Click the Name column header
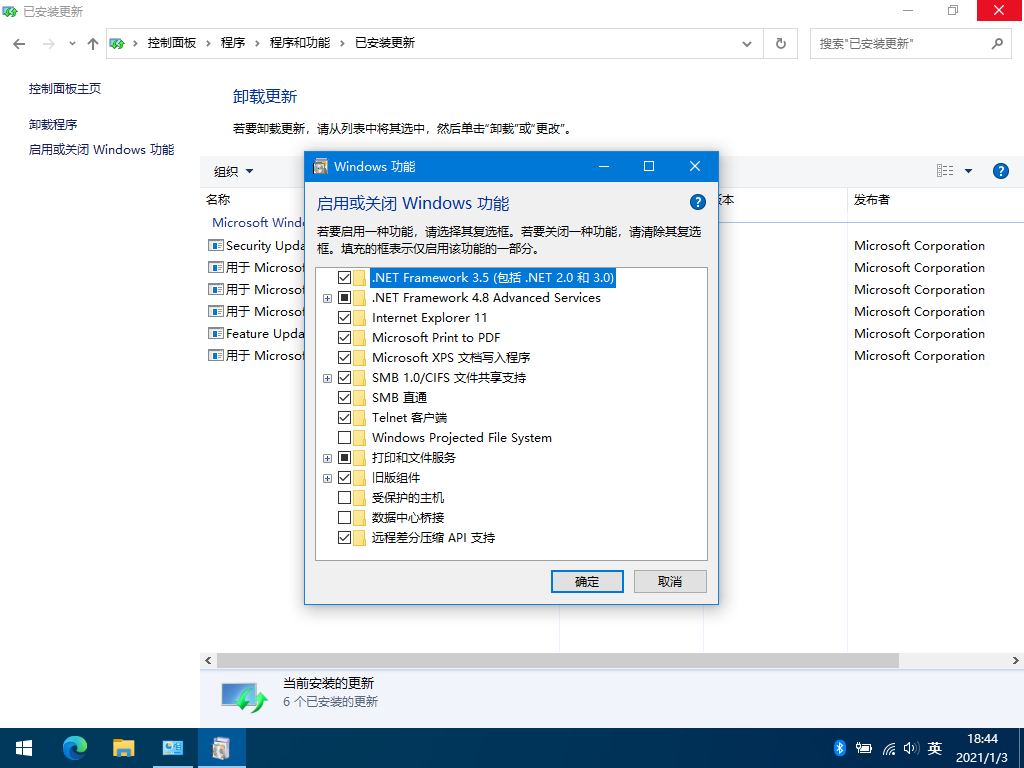Viewport: 1024px width, 768px height. click(x=218, y=200)
